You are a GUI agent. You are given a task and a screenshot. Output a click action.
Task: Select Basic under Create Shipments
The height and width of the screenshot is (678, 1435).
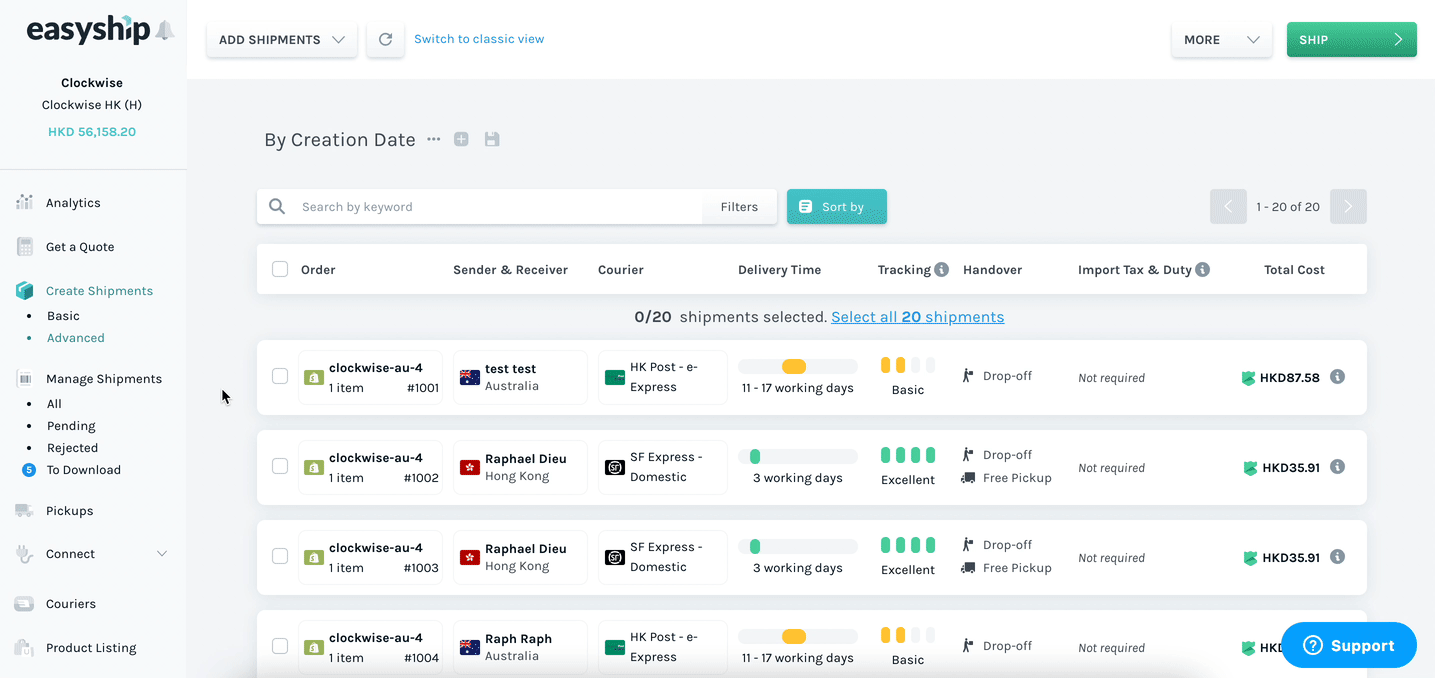coord(63,316)
